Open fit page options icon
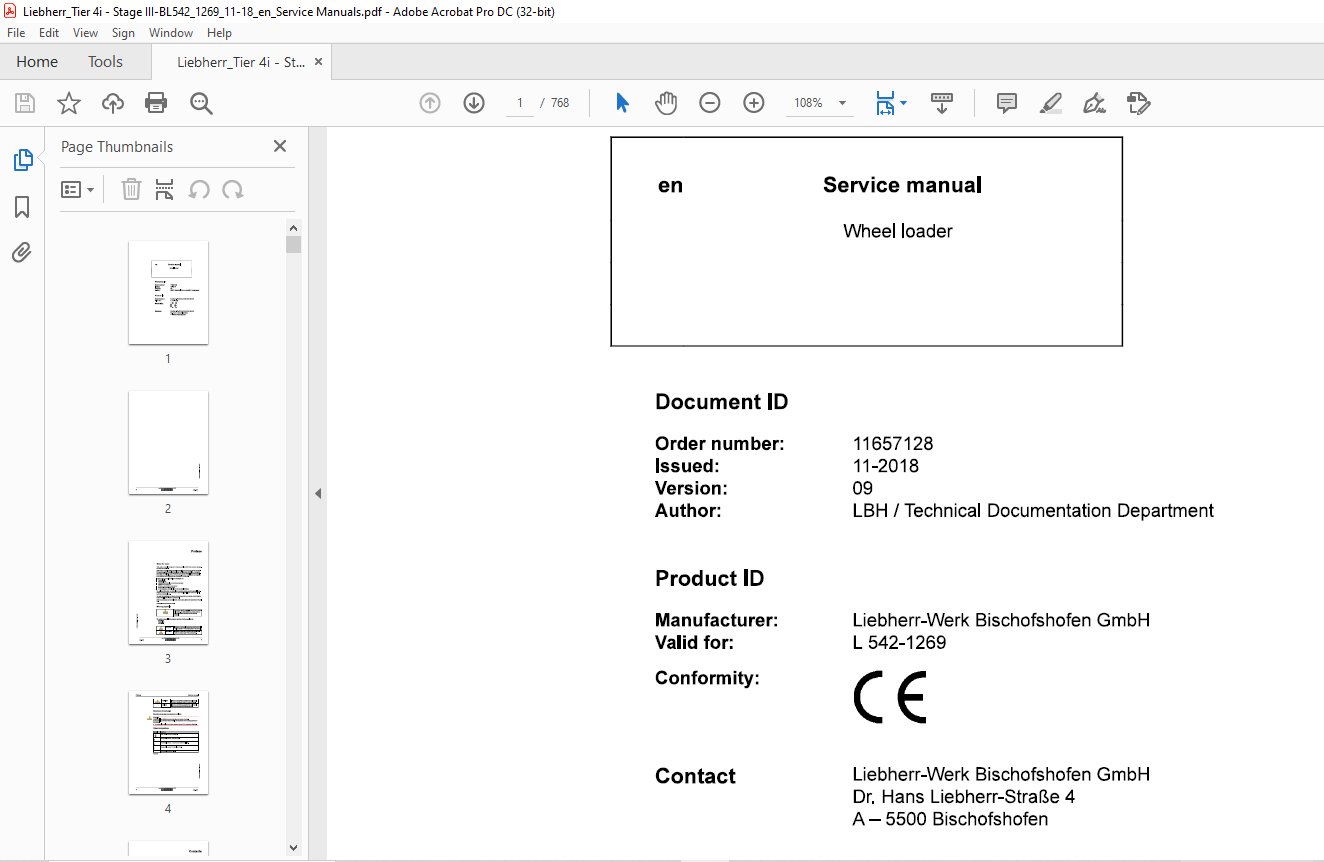This screenshot has height=862, width=1324. [x=885, y=103]
